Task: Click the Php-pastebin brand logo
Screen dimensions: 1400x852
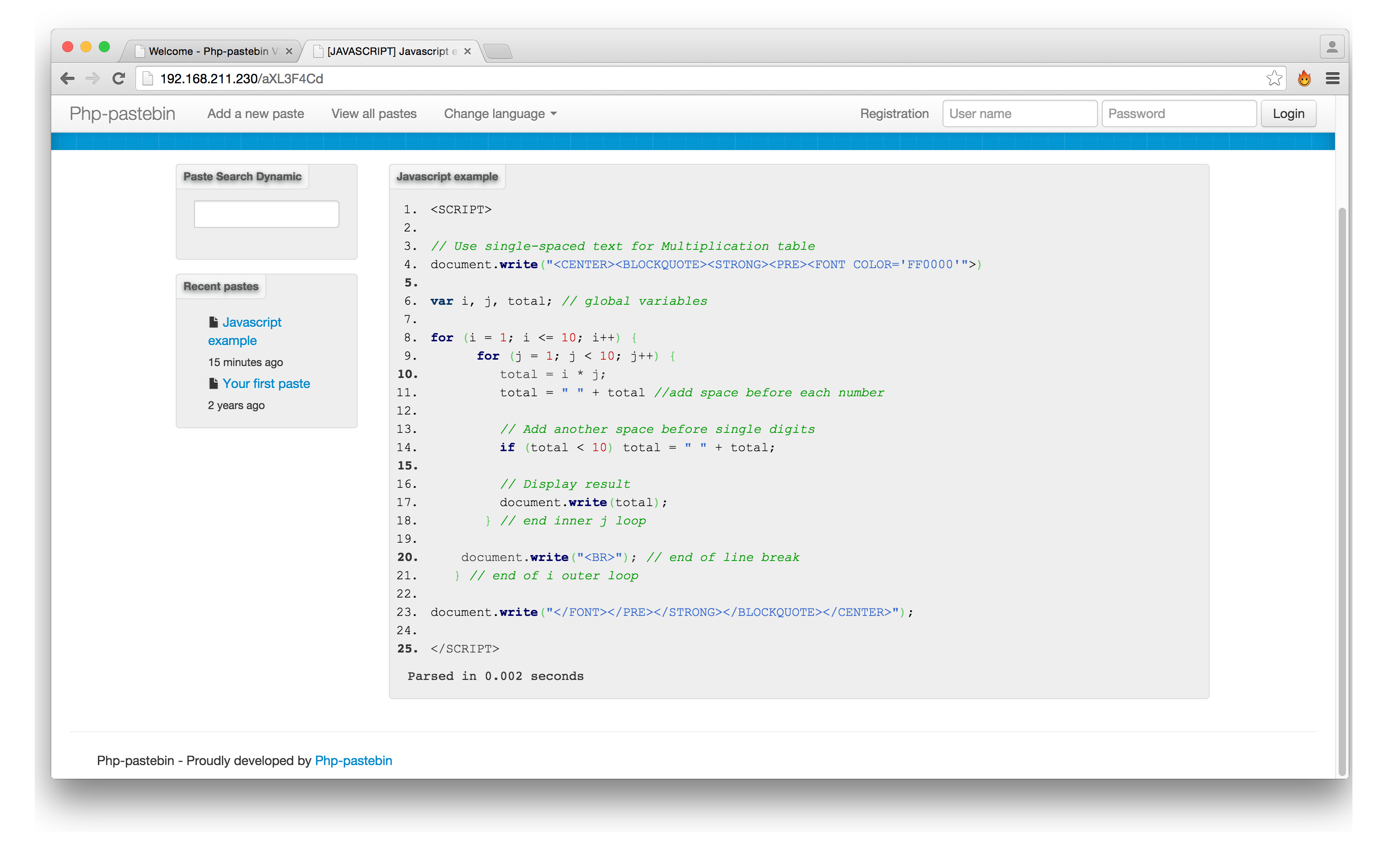Action: point(122,113)
